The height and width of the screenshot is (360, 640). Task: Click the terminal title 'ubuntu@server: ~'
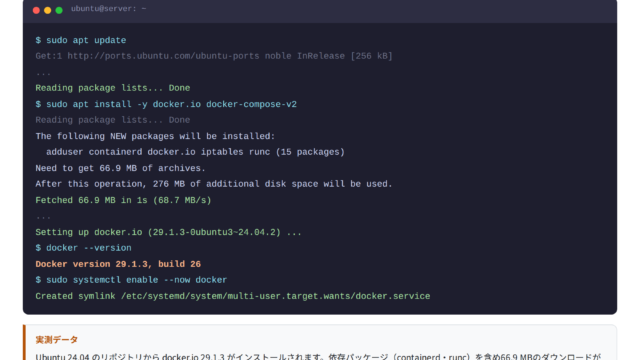109,9
